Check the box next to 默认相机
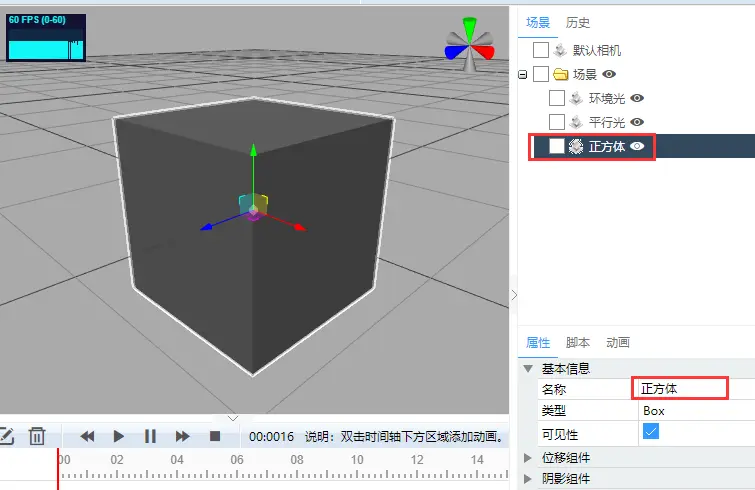This screenshot has width=755, height=490. (541, 50)
